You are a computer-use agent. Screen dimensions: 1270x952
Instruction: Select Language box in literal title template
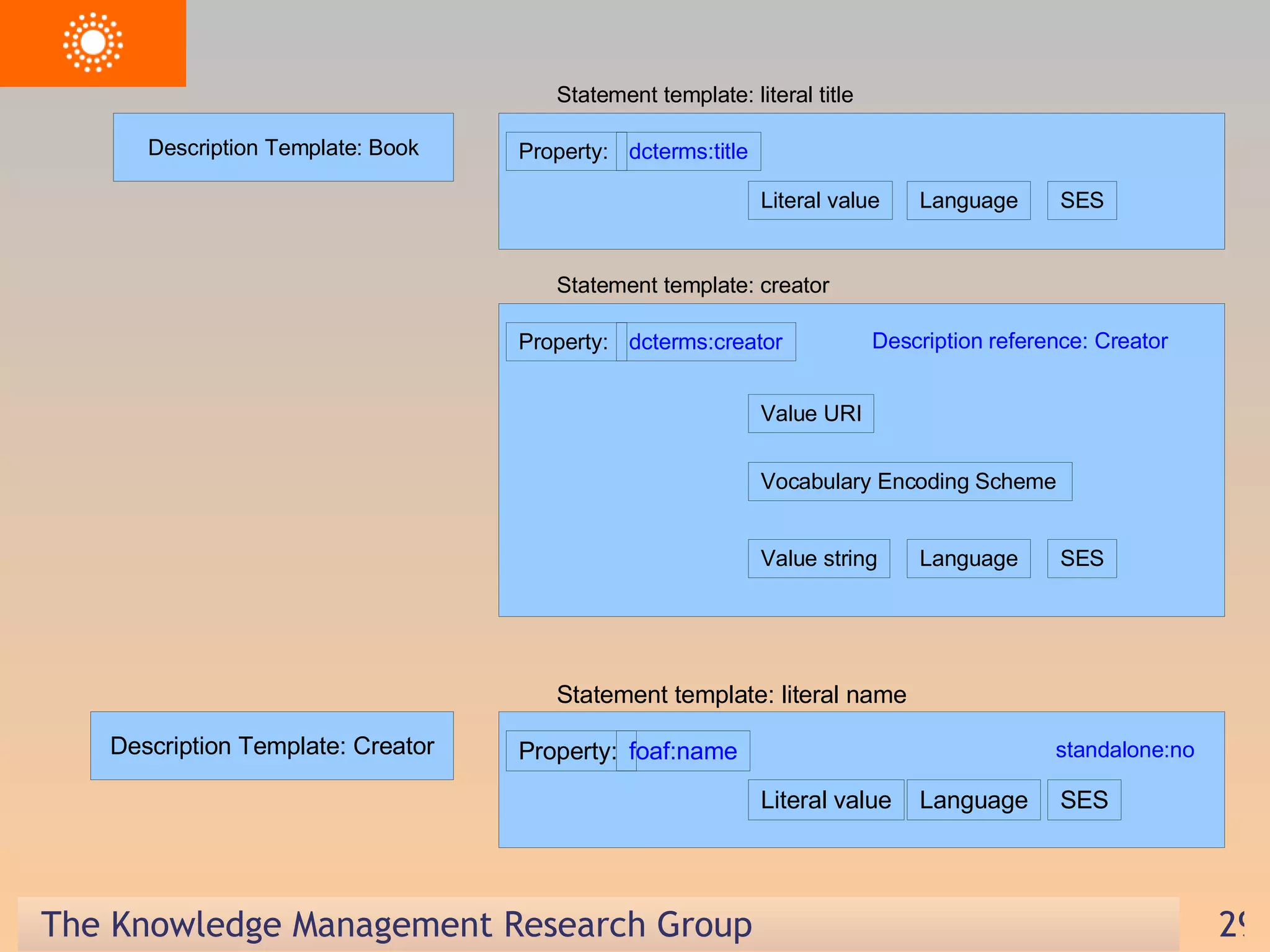(x=968, y=200)
